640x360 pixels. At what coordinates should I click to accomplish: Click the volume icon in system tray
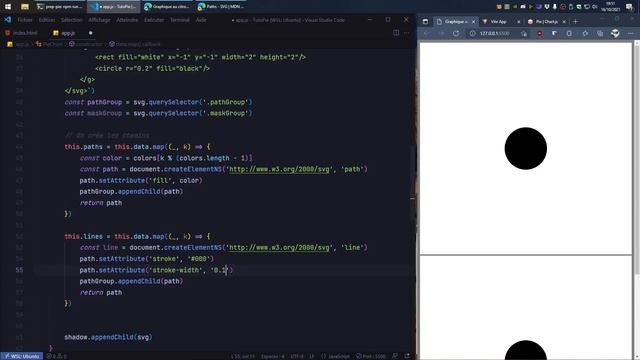click(x=595, y=7)
